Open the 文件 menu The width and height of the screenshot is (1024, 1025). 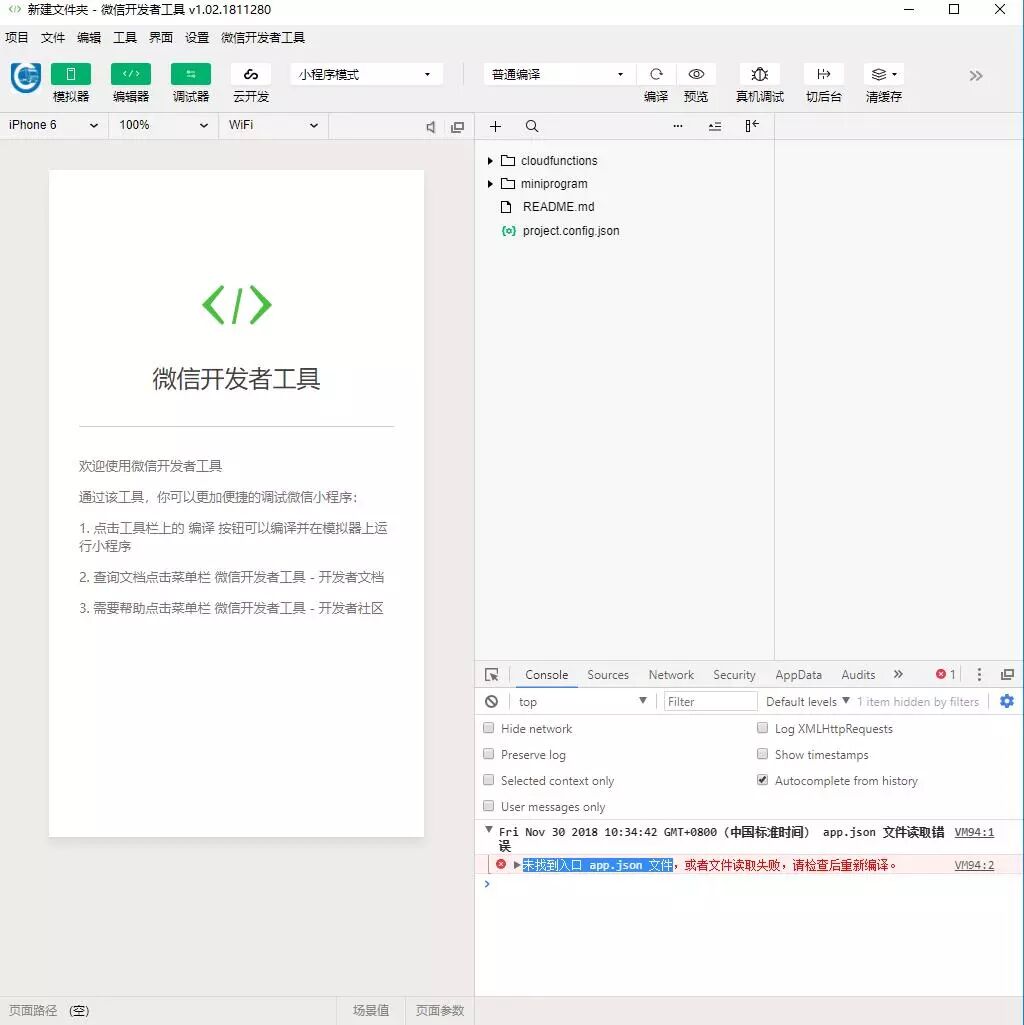(x=52, y=38)
